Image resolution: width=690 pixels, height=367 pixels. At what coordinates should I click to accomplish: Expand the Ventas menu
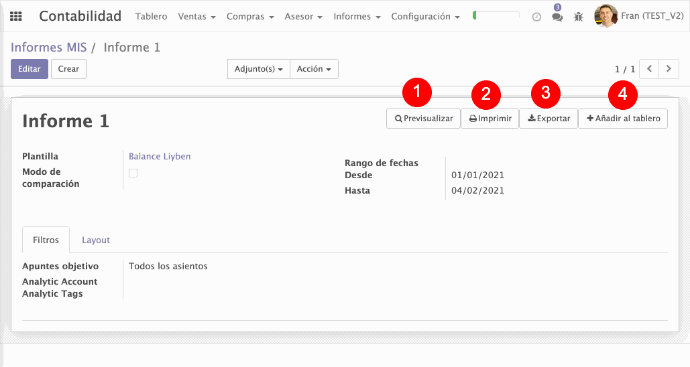(x=197, y=17)
